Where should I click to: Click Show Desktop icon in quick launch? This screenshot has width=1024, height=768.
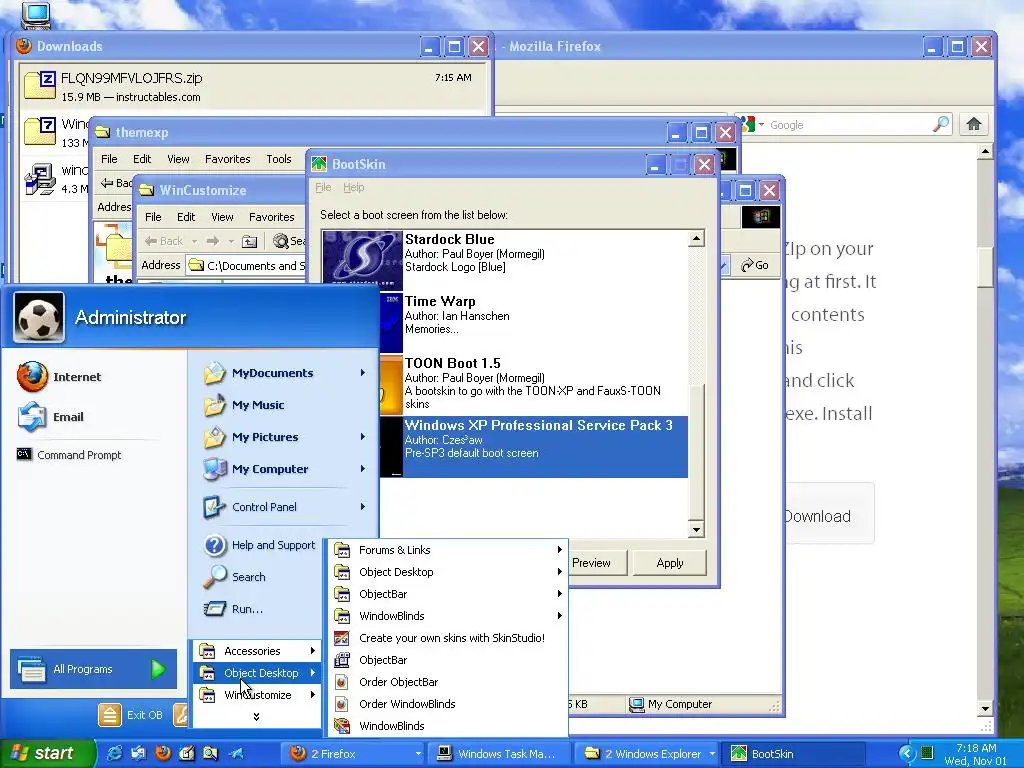pos(187,754)
